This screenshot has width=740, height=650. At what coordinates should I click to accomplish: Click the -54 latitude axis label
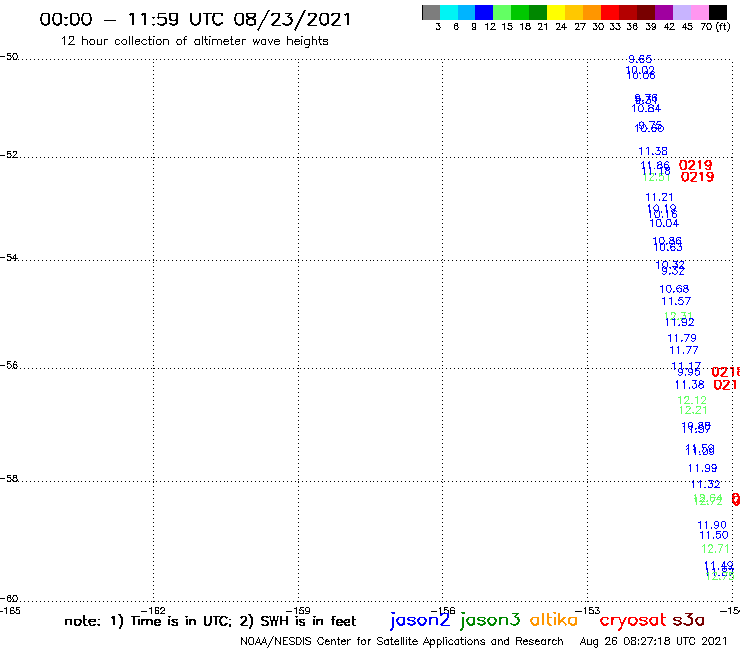point(9,257)
